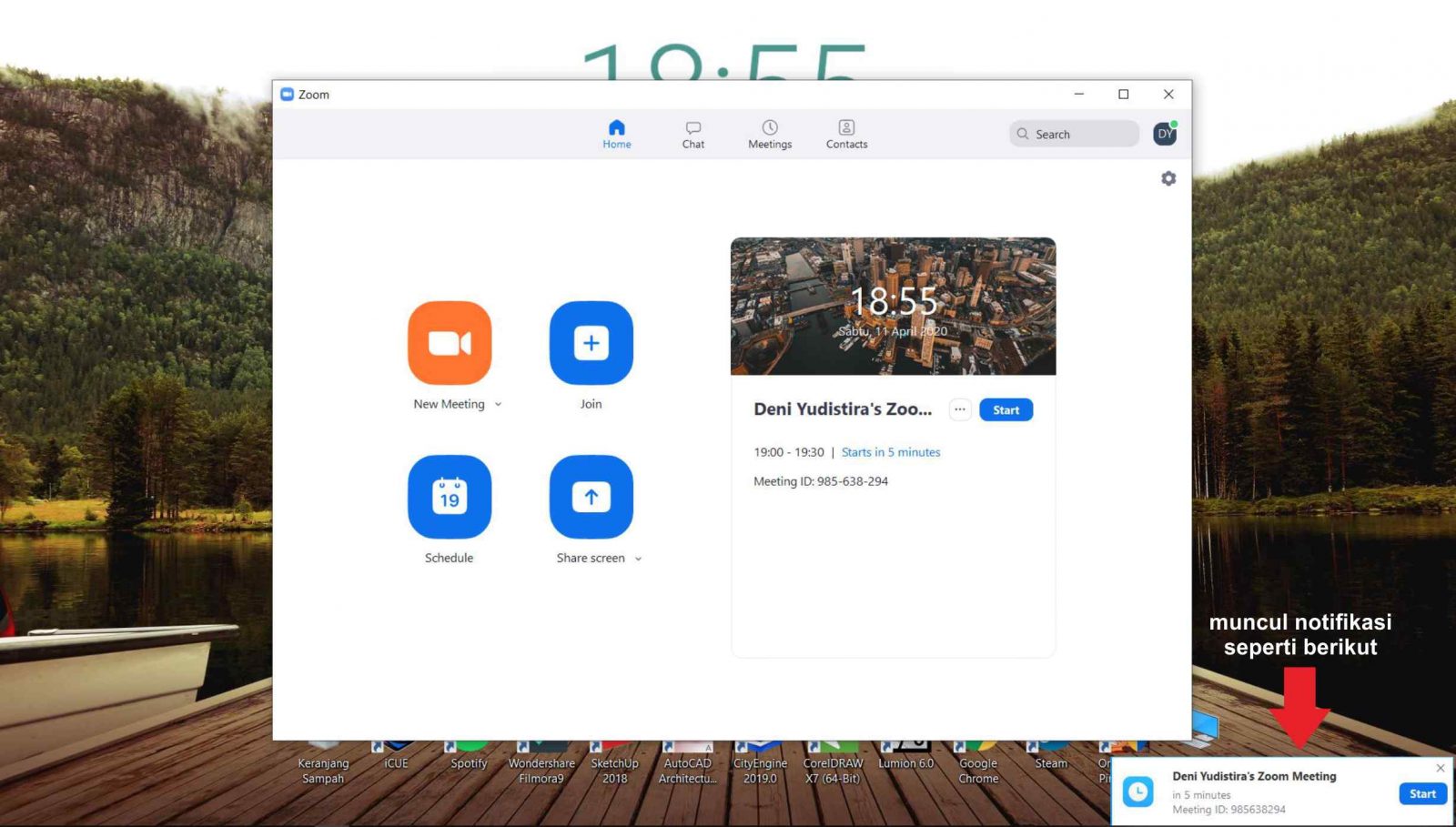Expand the New Meeting dropdown arrow
The height and width of the screenshot is (827, 1456).
point(498,405)
